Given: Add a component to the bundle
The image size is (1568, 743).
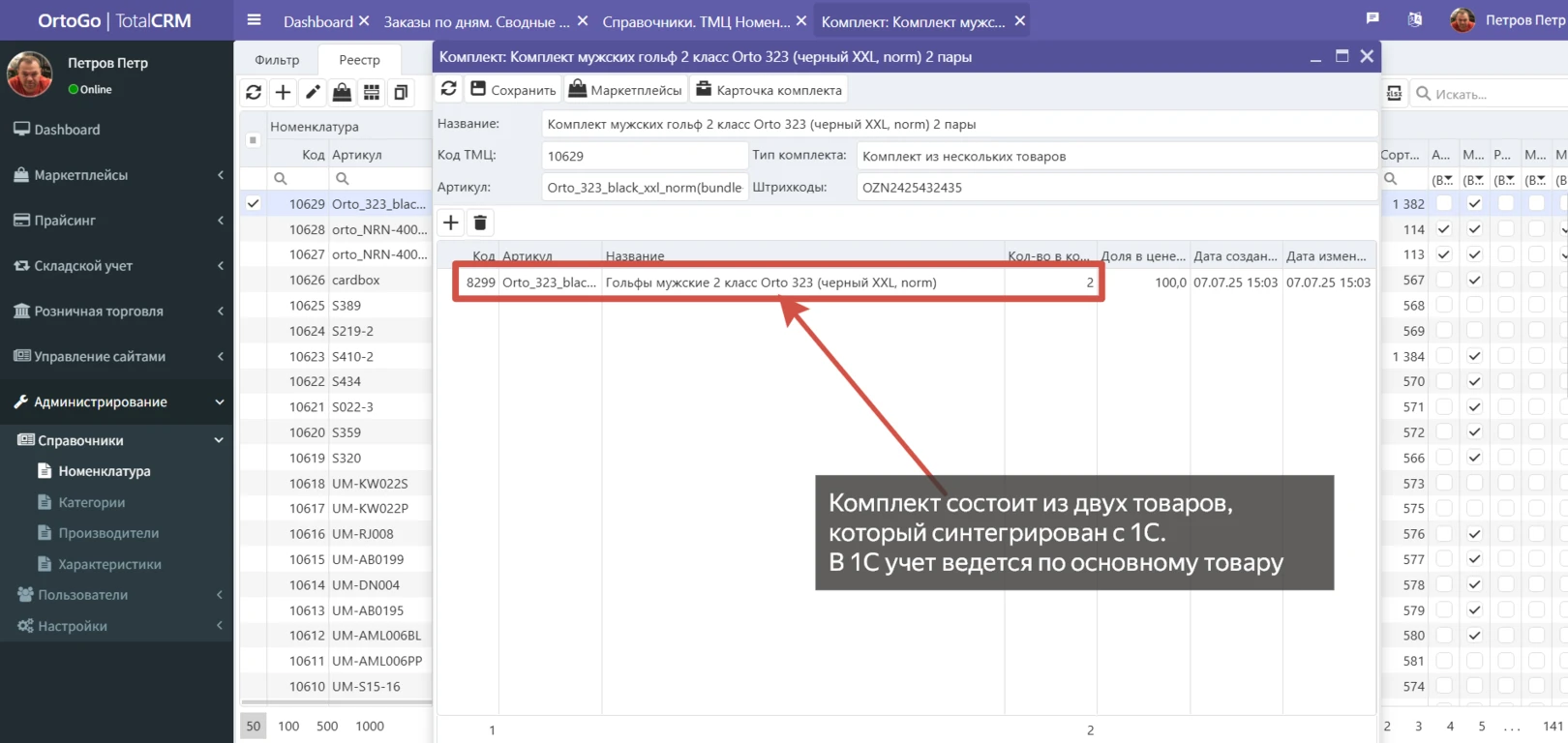Looking at the screenshot, I should point(451,223).
